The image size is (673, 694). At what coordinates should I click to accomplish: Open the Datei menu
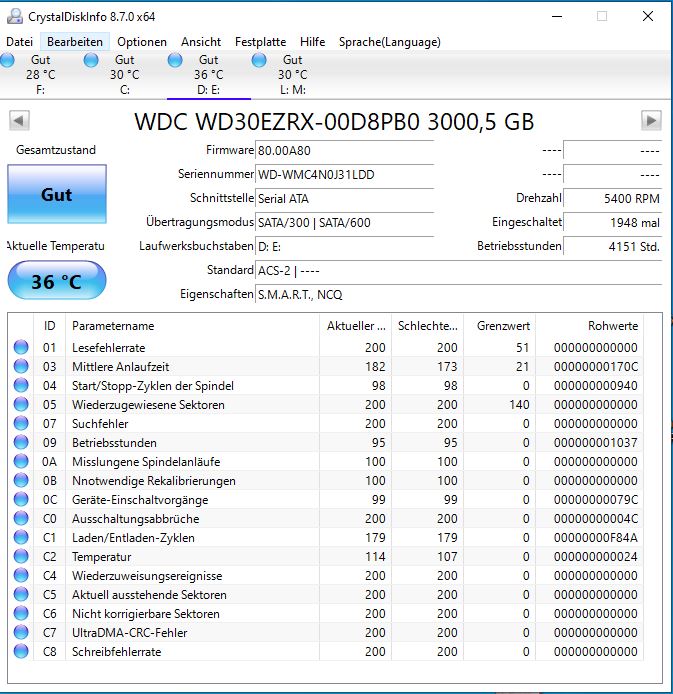19,42
